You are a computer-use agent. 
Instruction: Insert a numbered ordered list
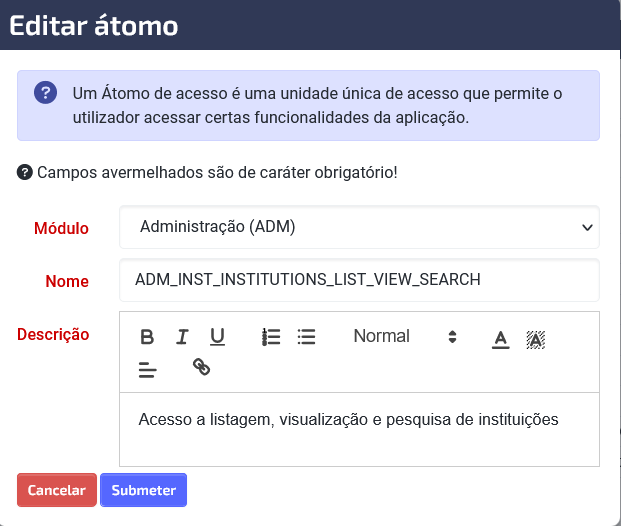[x=271, y=337]
